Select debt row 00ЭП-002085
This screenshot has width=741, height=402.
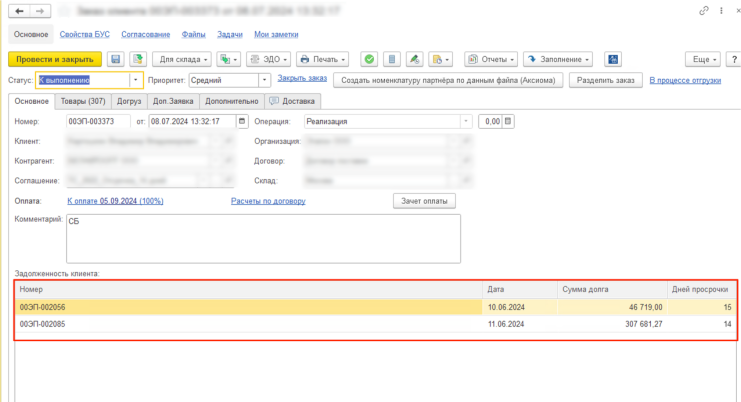coord(250,324)
